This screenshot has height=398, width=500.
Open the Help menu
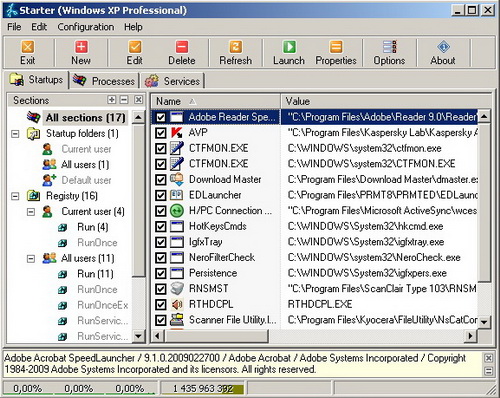(x=133, y=27)
